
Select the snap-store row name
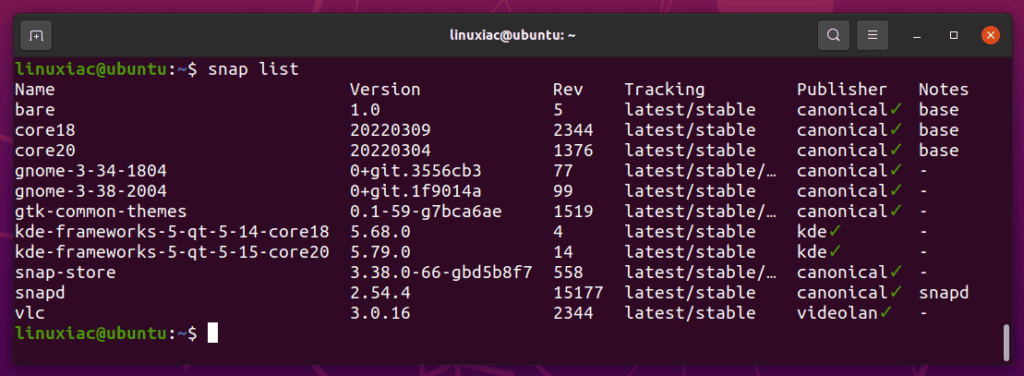coord(65,272)
